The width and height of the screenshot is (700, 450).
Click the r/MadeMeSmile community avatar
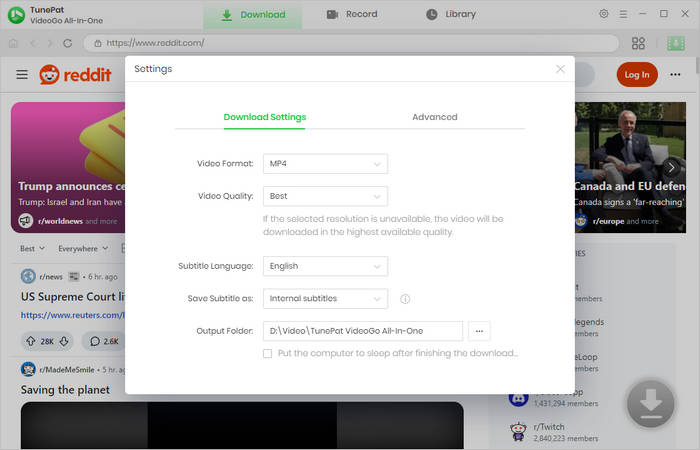(28, 369)
